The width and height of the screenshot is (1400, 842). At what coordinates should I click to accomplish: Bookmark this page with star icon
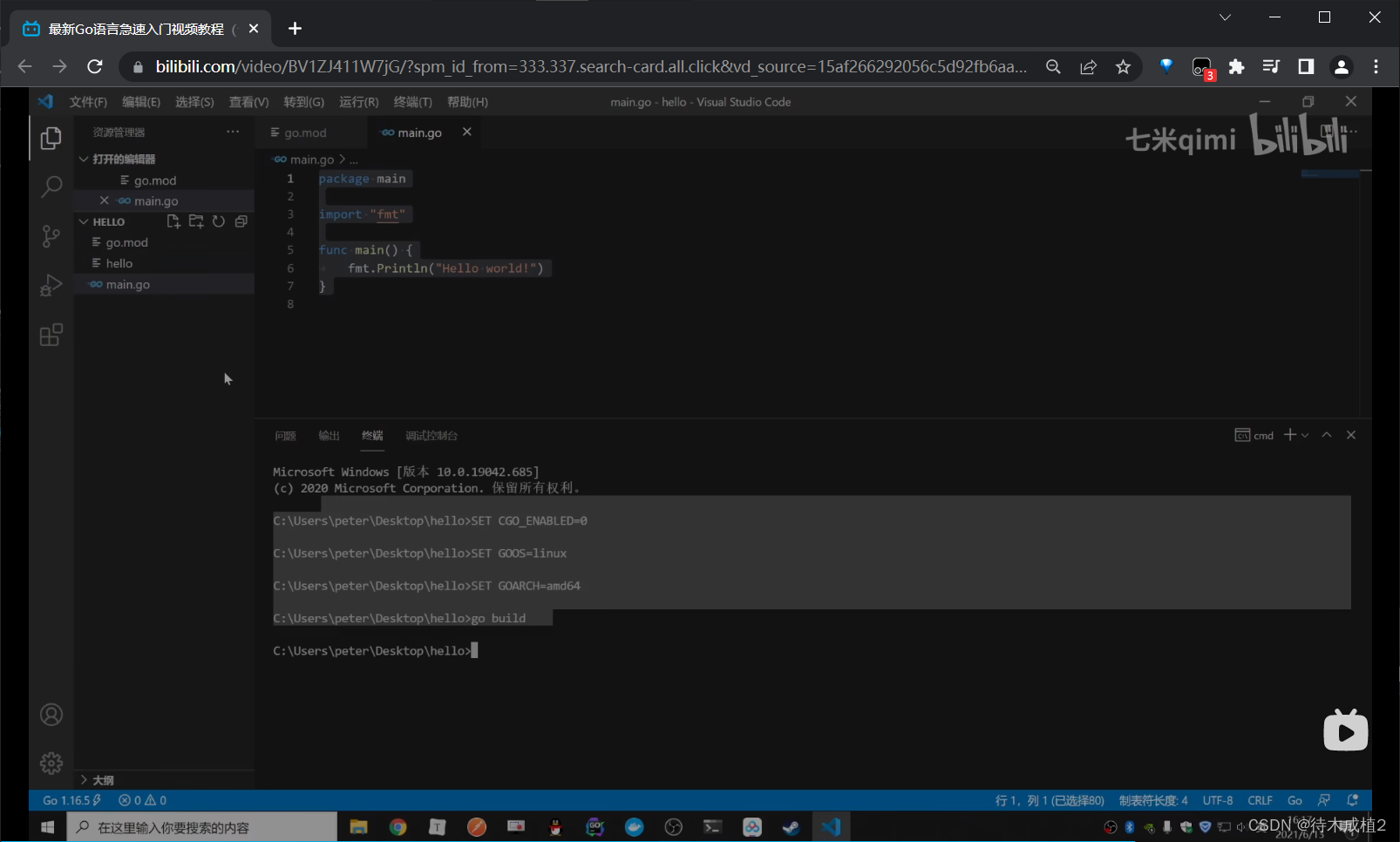(x=1123, y=66)
